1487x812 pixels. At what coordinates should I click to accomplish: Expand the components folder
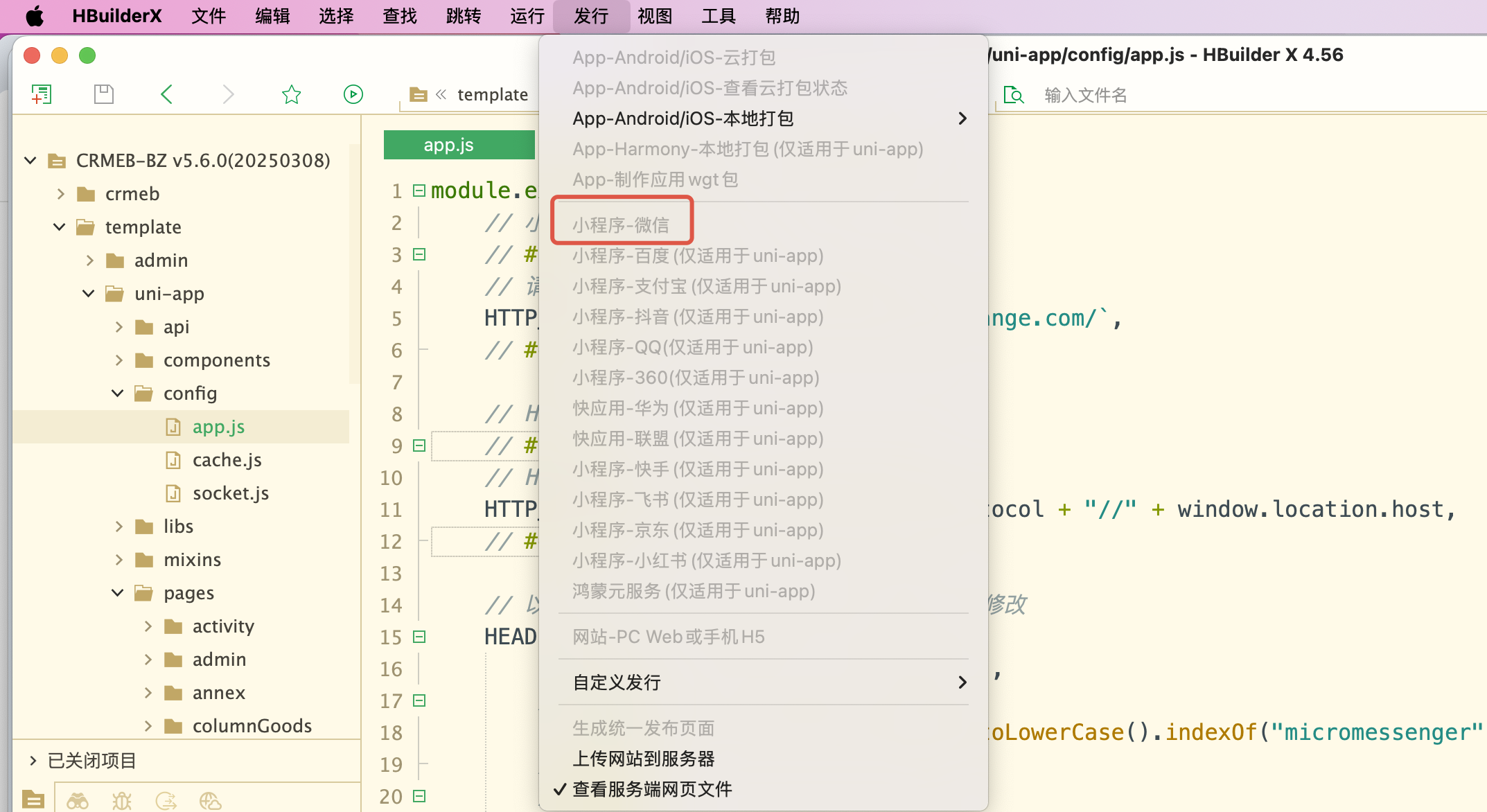click(118, 360)
